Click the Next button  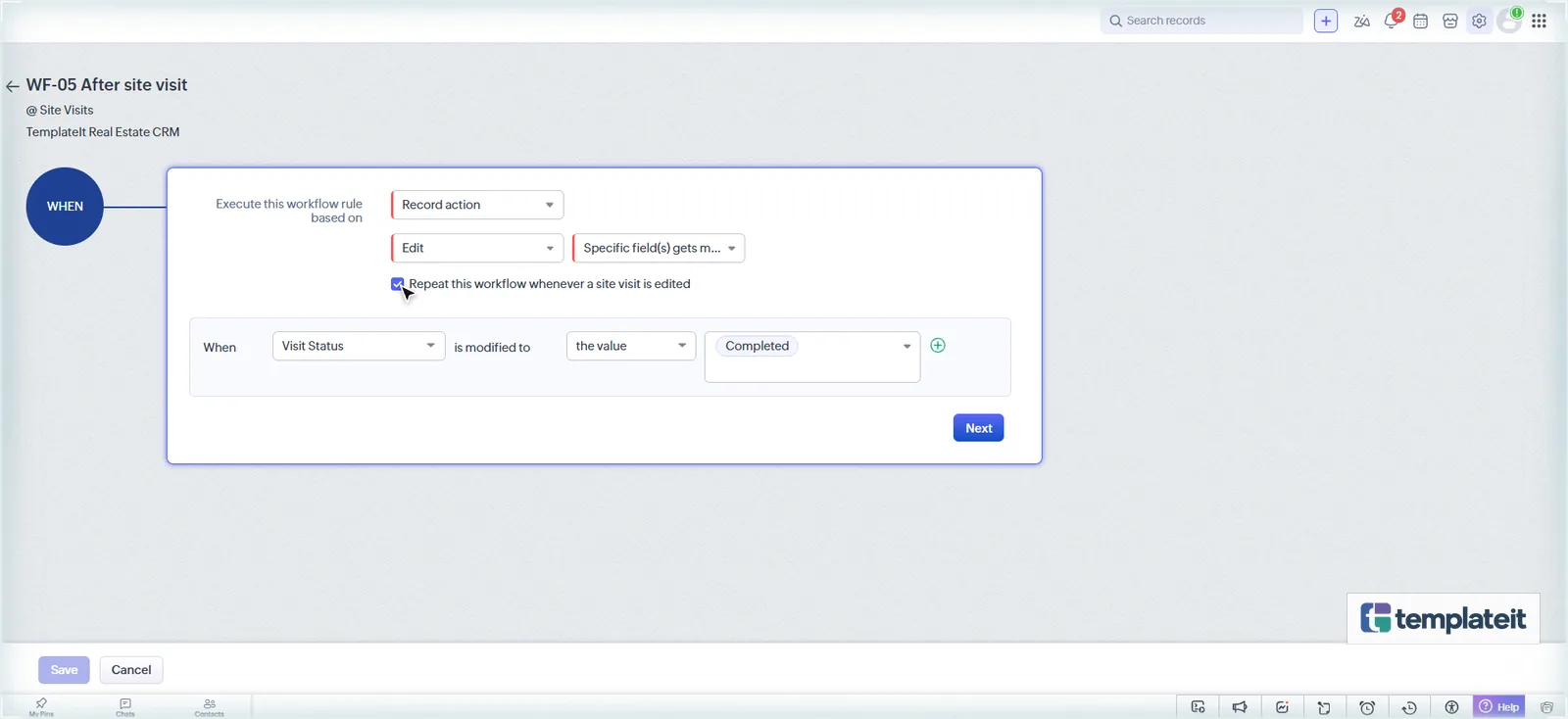point(978,428)
